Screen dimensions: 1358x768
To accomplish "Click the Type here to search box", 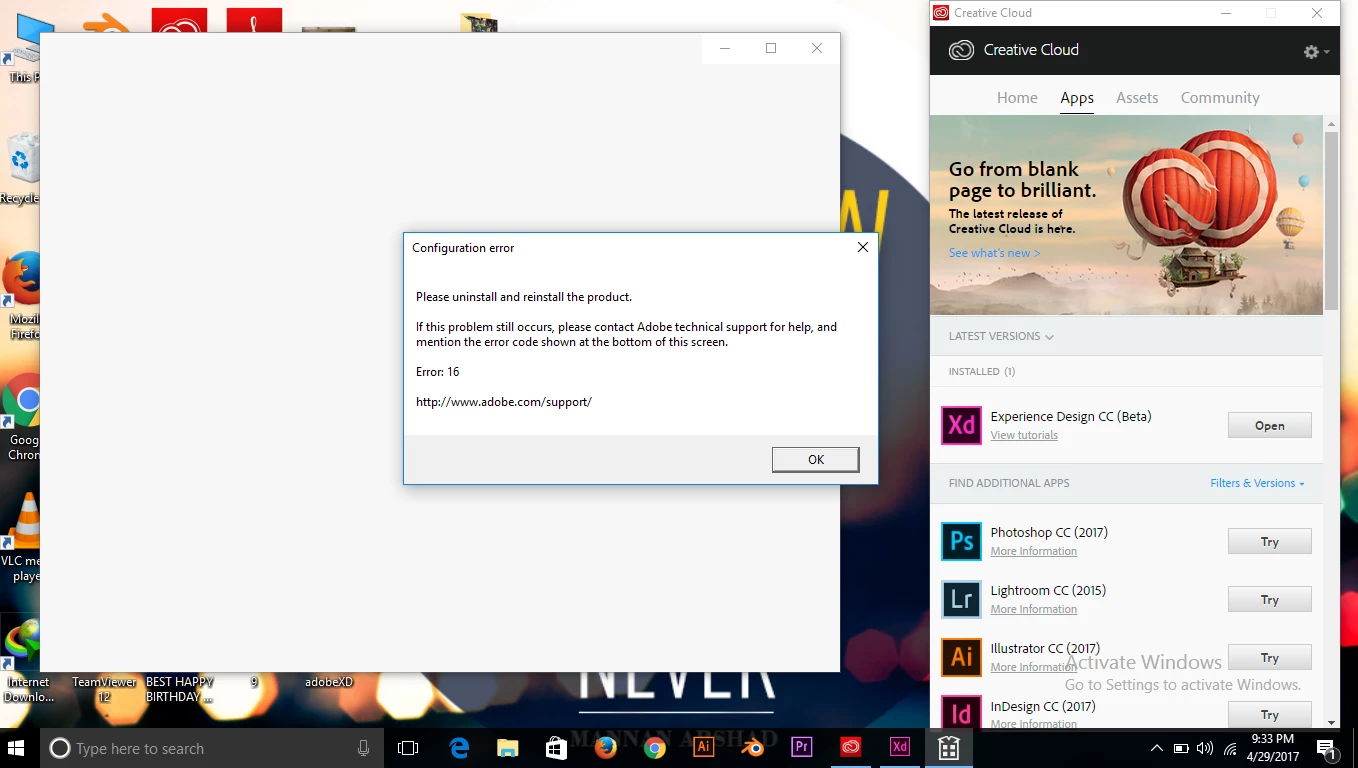I will tap(211, 748).
